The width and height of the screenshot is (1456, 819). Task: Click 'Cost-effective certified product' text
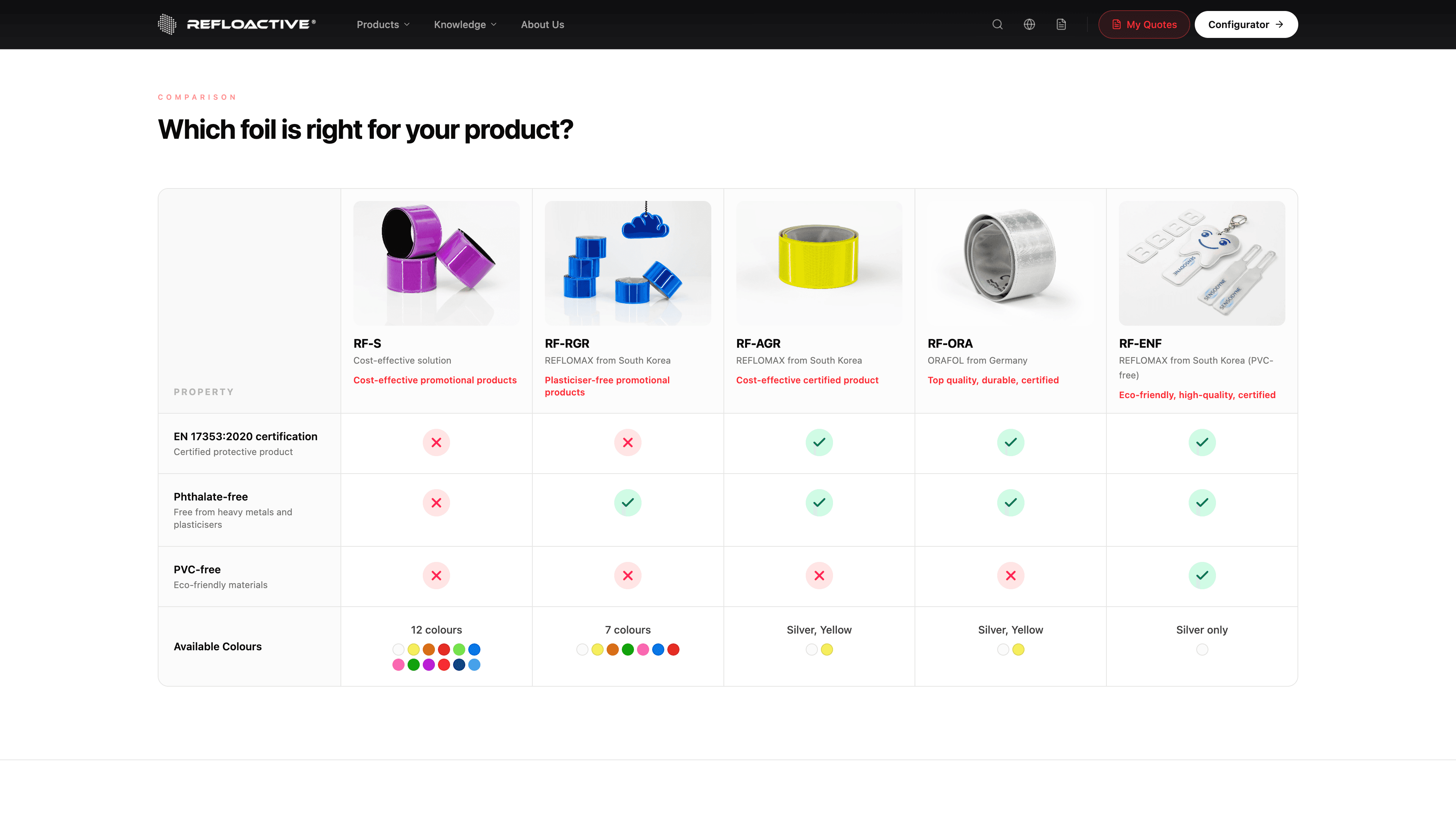(807, 380)
